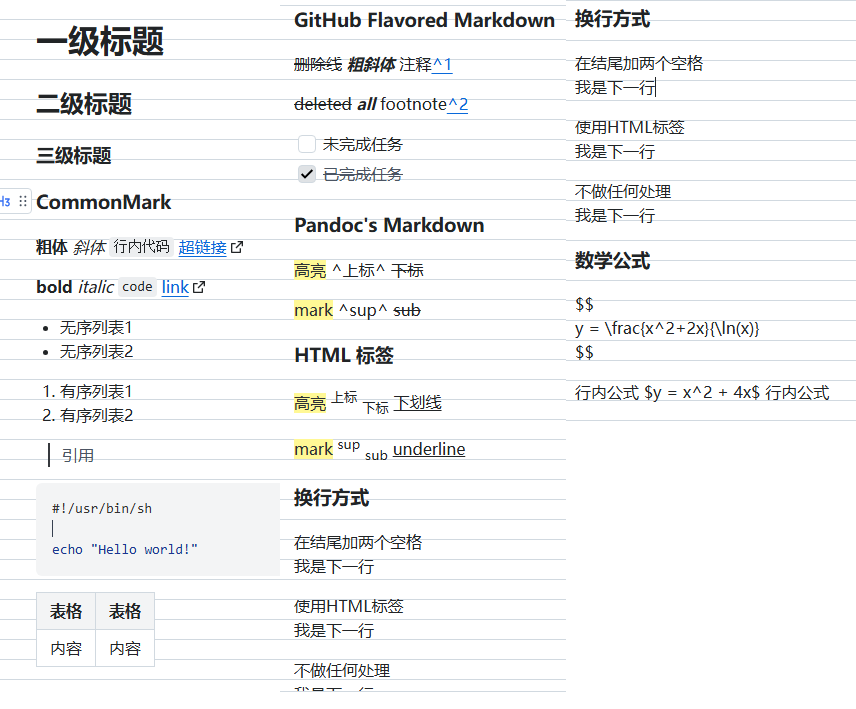
Task: Click the external link icon after "link"
Action: pyautogui.click(x=199, y=287)
